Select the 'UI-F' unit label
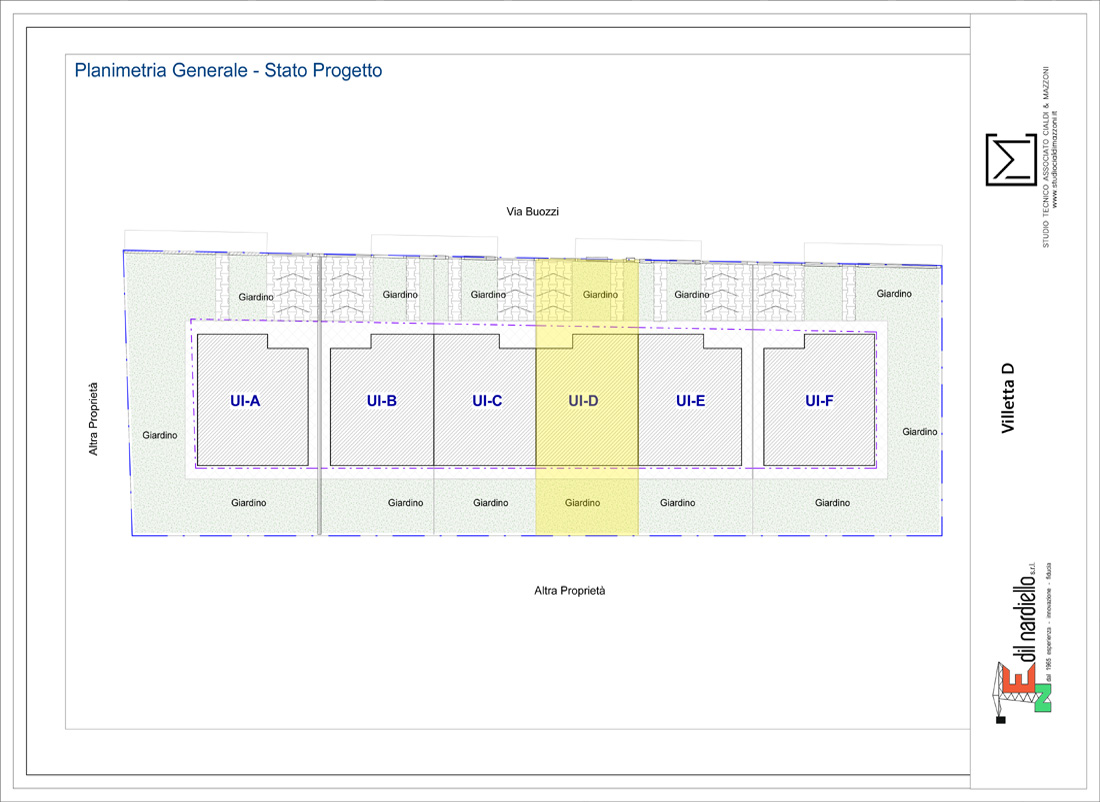 tap(819, 401)
